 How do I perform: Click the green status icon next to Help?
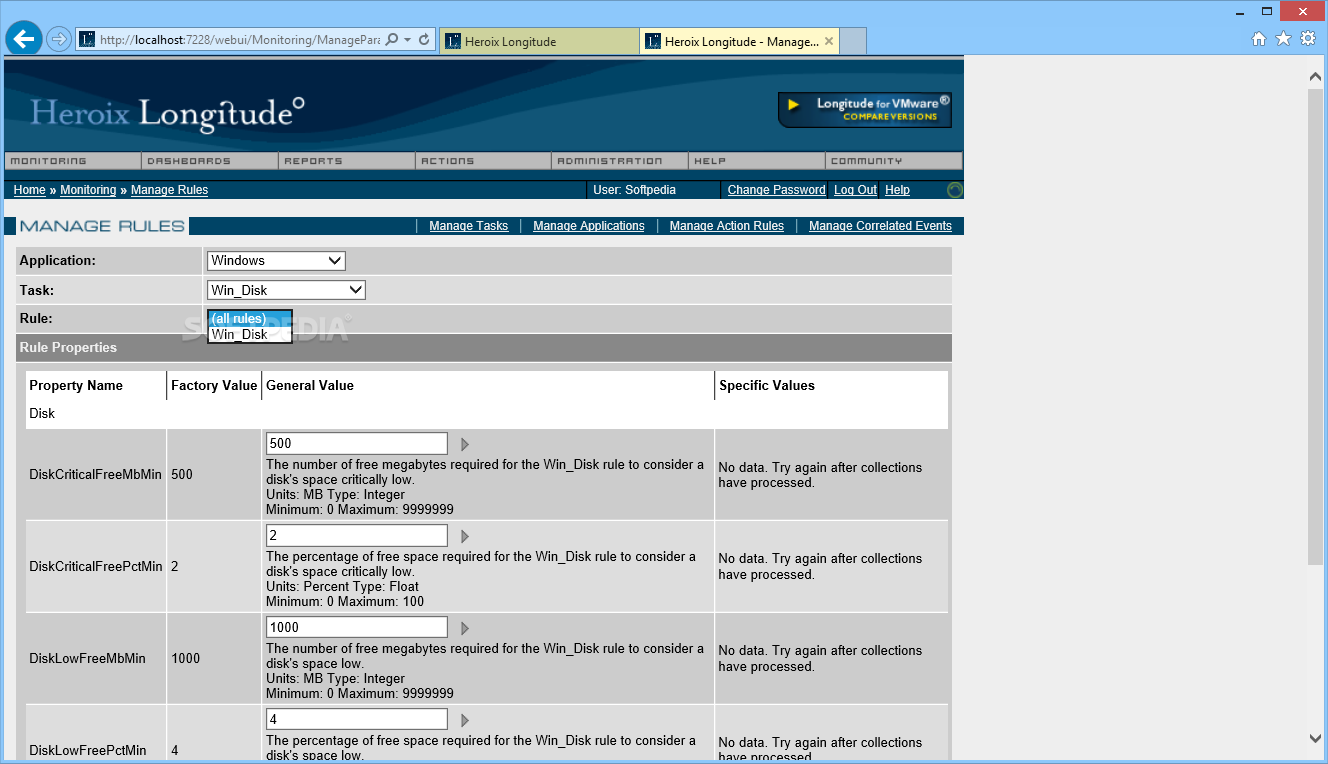point(955,190)
